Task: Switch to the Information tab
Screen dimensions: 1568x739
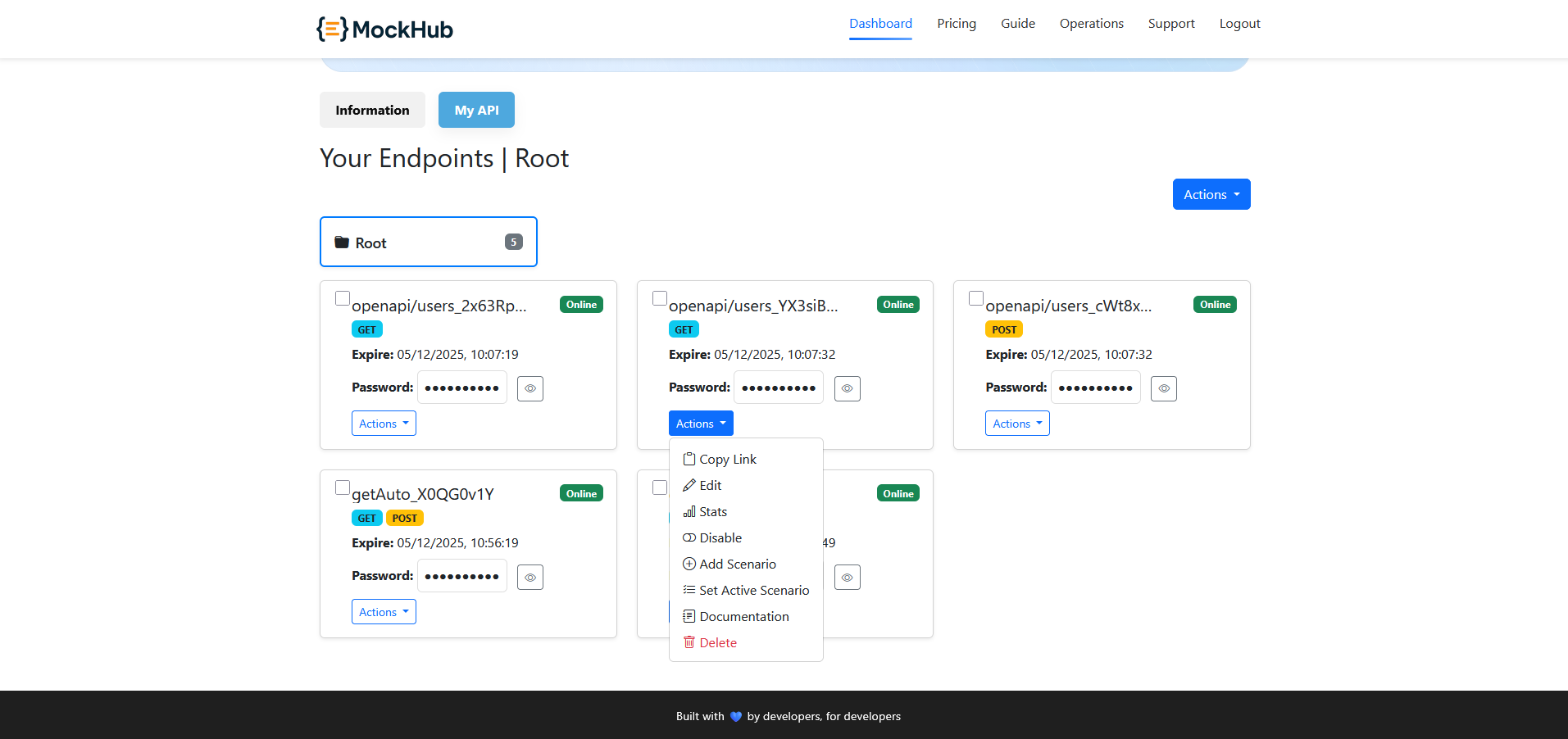Action: click(372, 109)
